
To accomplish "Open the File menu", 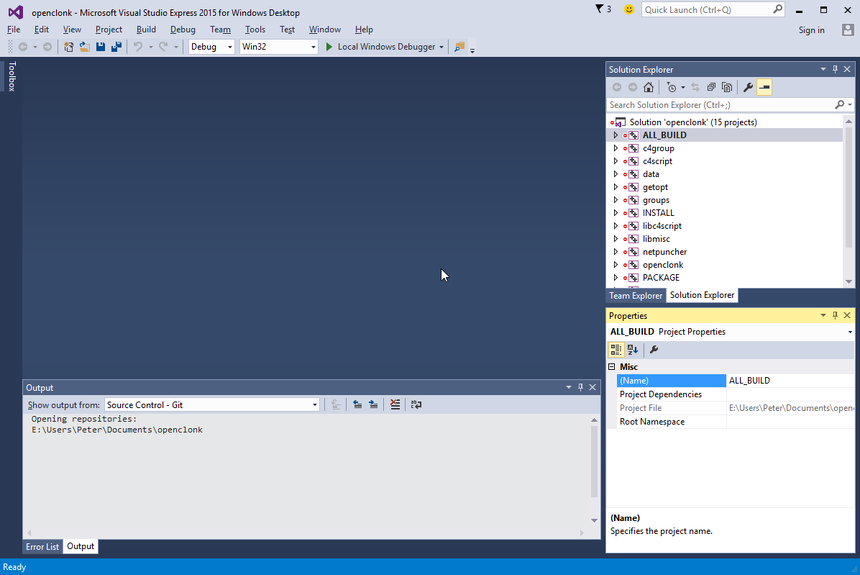I will click(x=14, y=30).
